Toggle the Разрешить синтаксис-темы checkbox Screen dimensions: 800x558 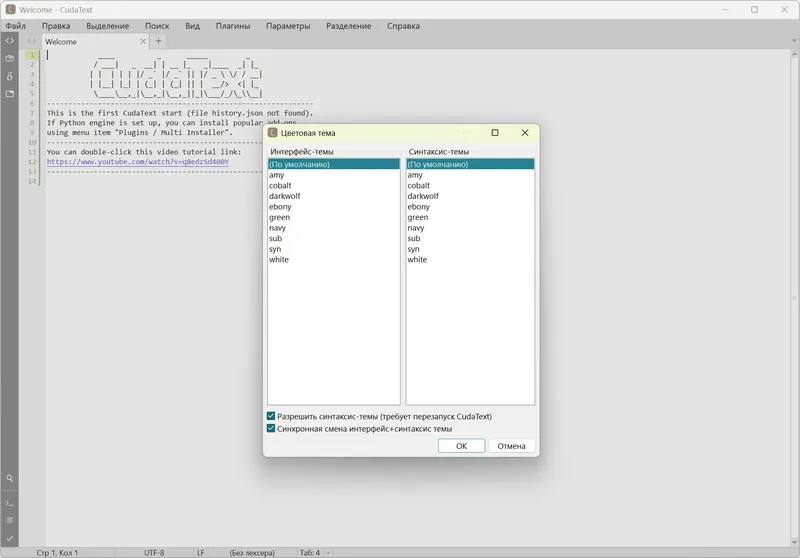click(x=271, y=416)
